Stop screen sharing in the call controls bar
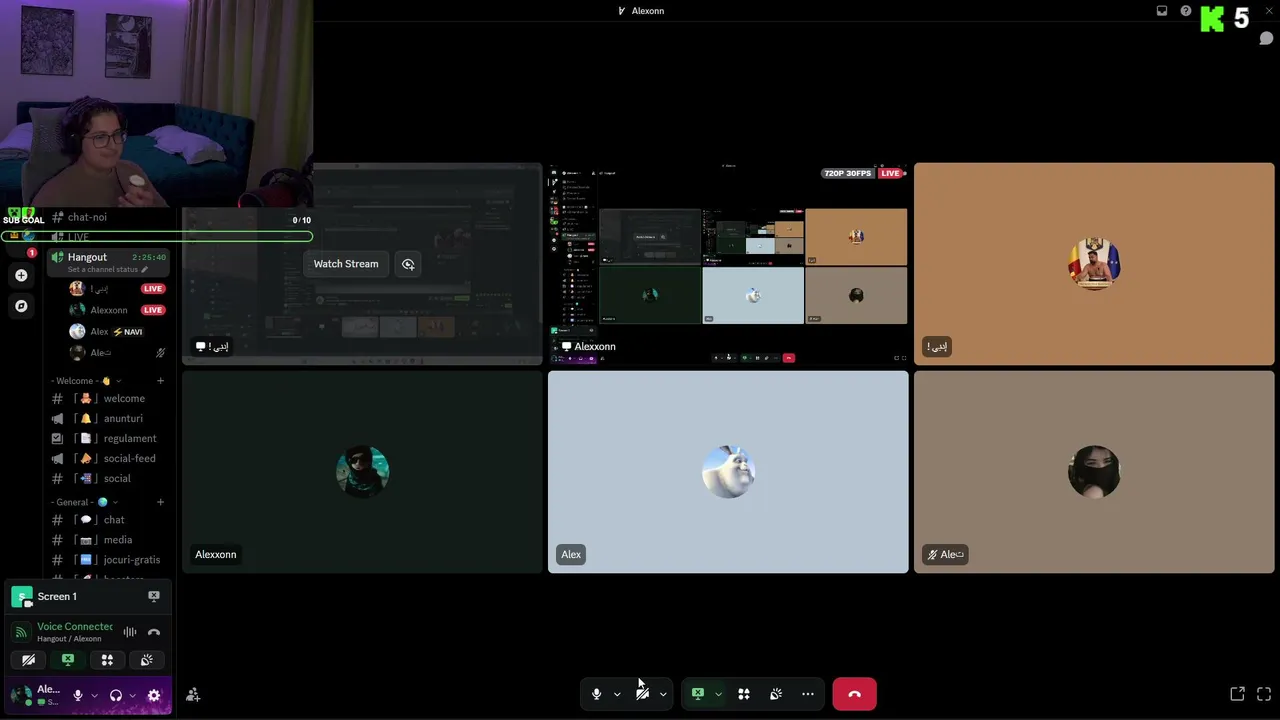 (x=698, y=694)
